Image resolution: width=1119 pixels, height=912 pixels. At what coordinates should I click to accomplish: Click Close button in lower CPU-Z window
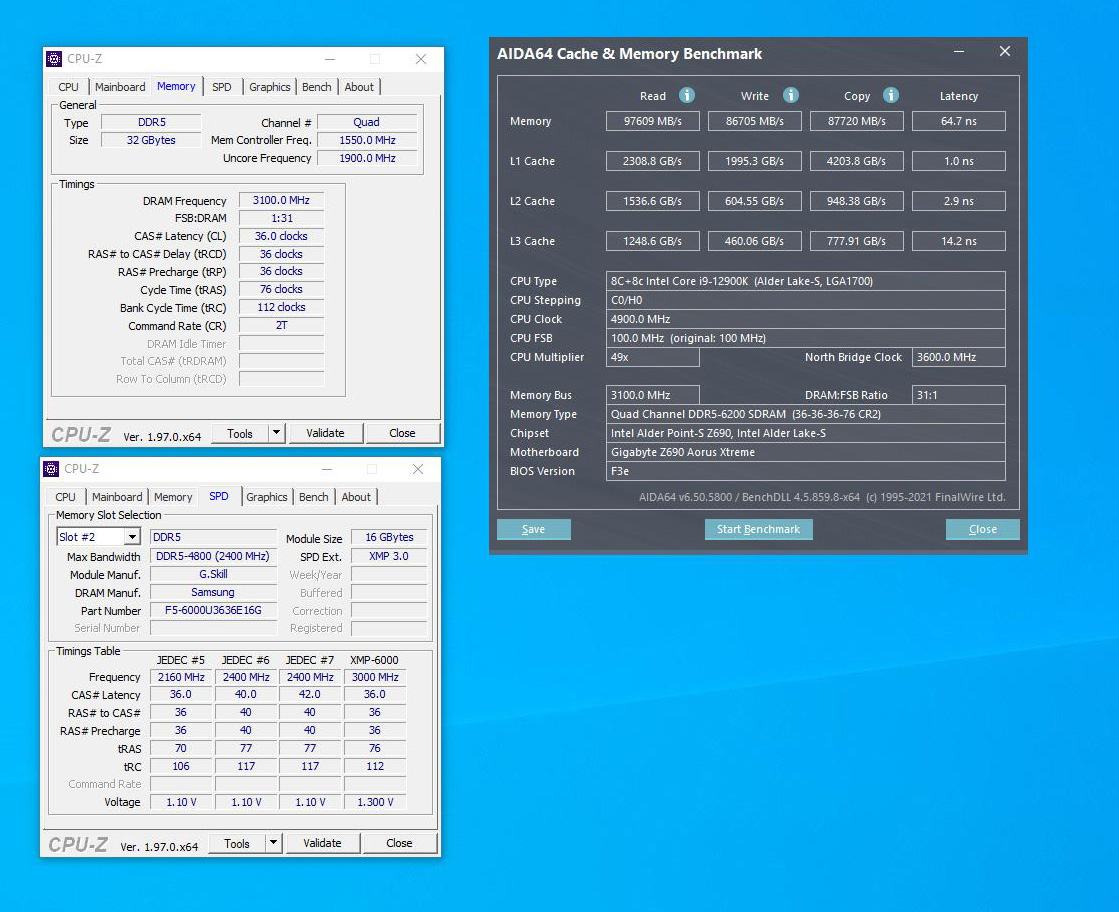pyautogui.click(x=400, y=843)
